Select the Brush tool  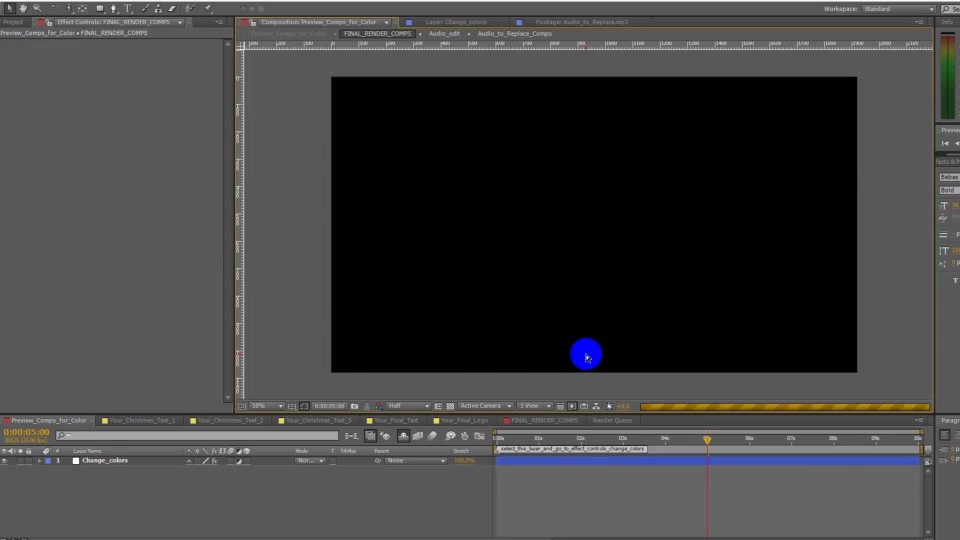pyautogui.click(x=145, y=9)
